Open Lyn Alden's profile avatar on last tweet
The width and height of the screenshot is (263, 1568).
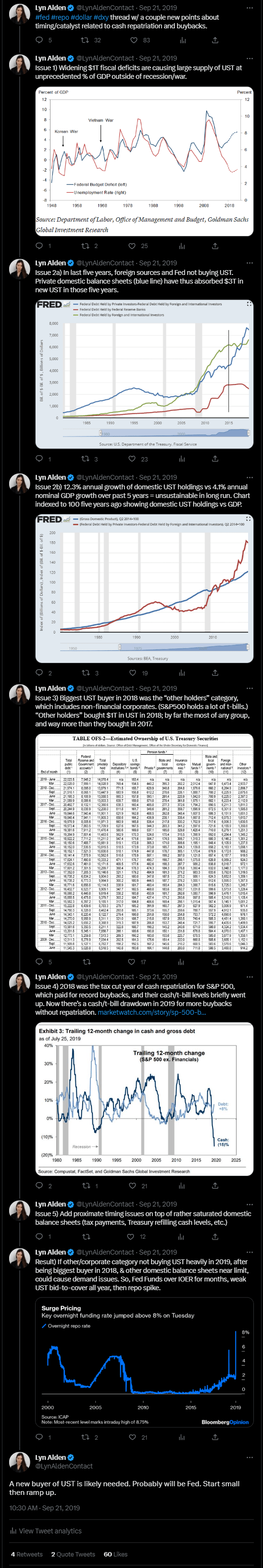coord(20,1461)
